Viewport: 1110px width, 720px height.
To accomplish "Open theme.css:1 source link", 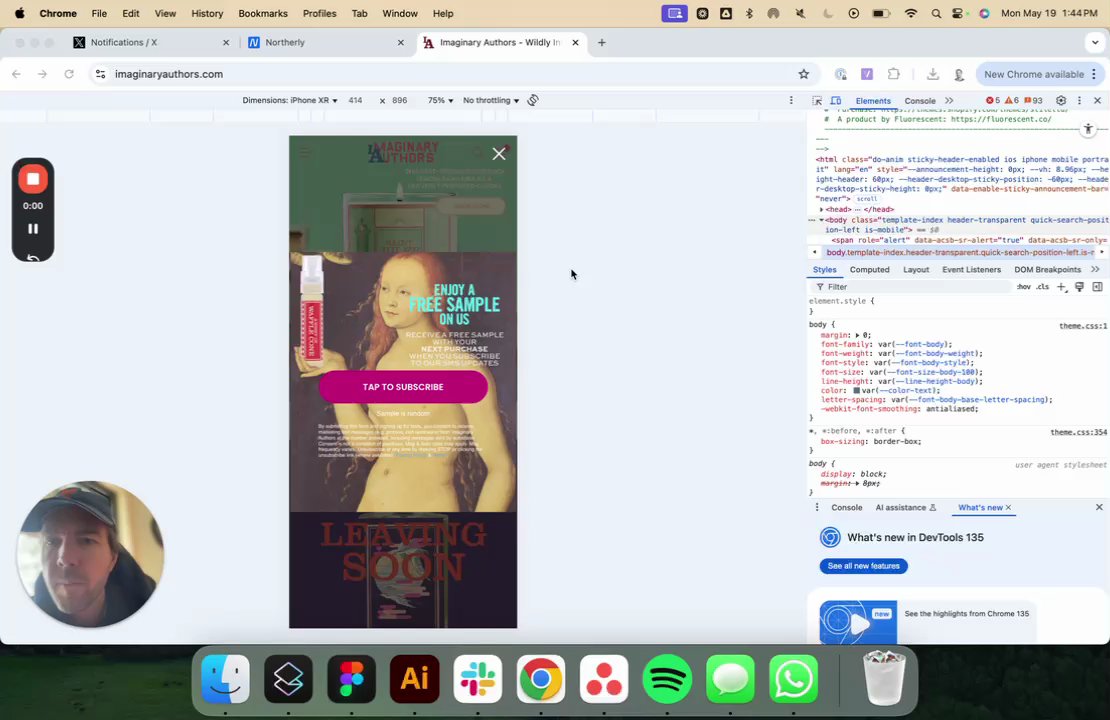I will tap(1082, 326).
